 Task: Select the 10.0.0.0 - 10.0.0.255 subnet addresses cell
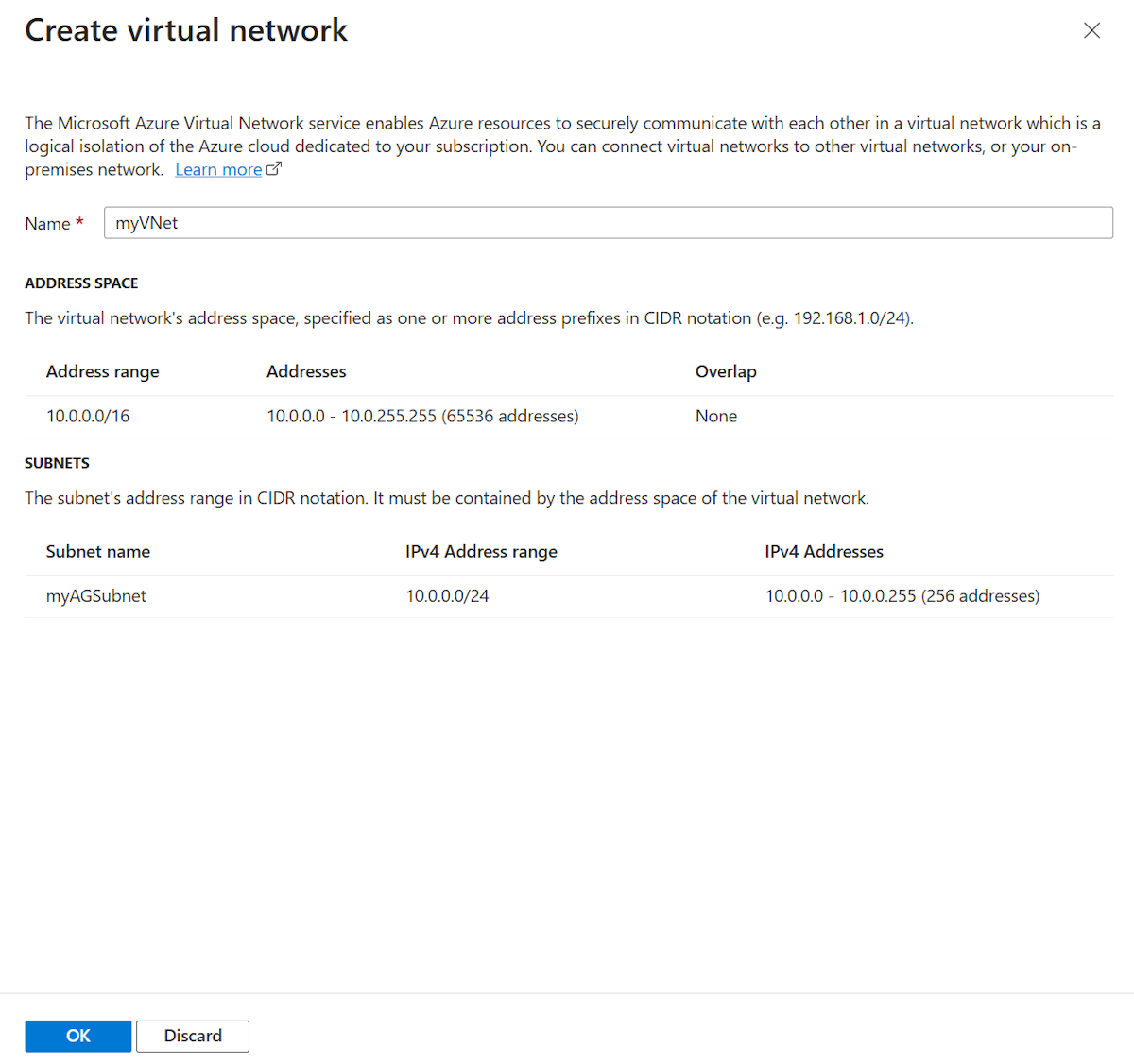pyautogui.click(x=902, y=596)
